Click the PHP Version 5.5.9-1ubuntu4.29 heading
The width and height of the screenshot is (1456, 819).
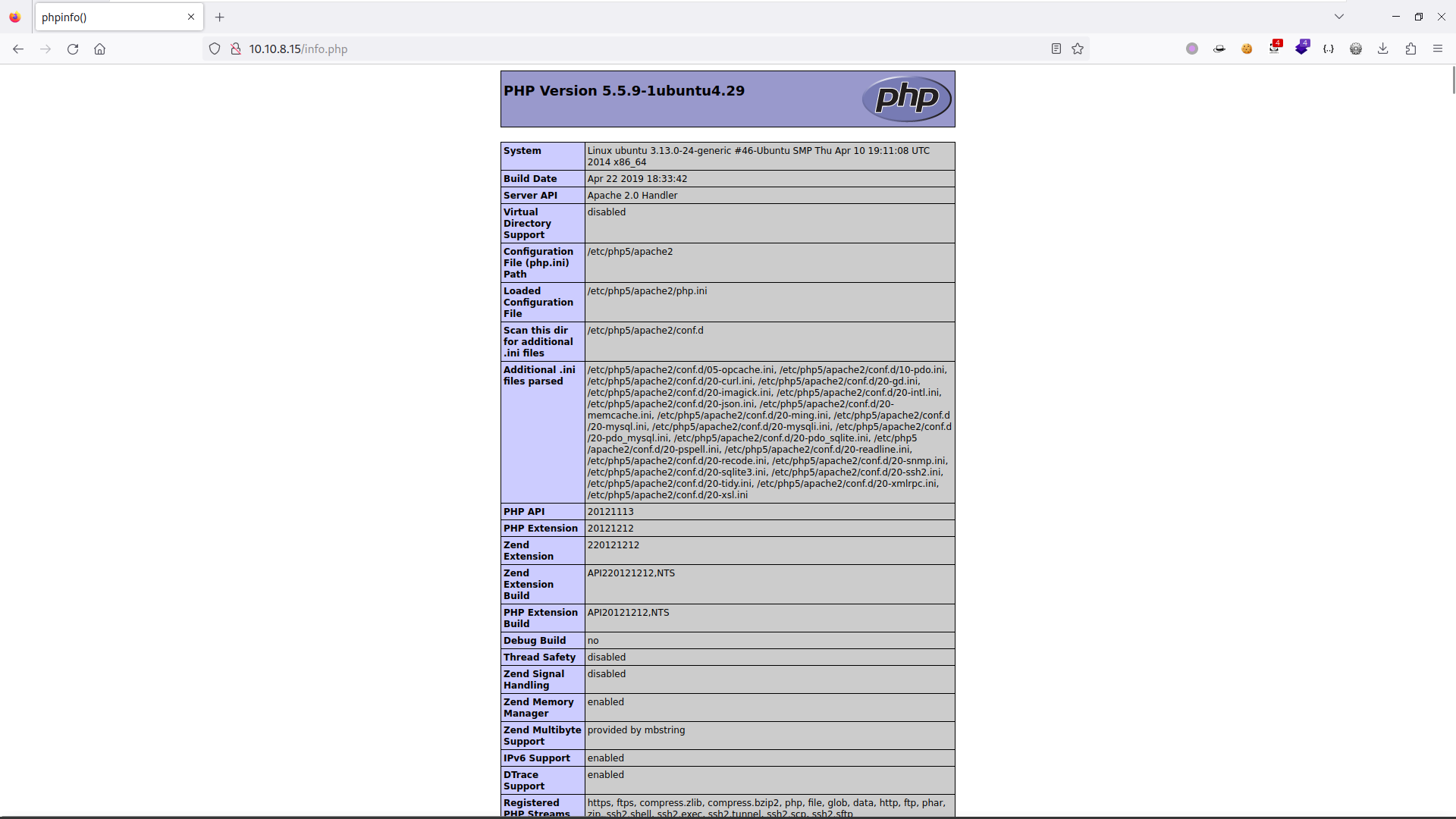[x=624, y=91]
